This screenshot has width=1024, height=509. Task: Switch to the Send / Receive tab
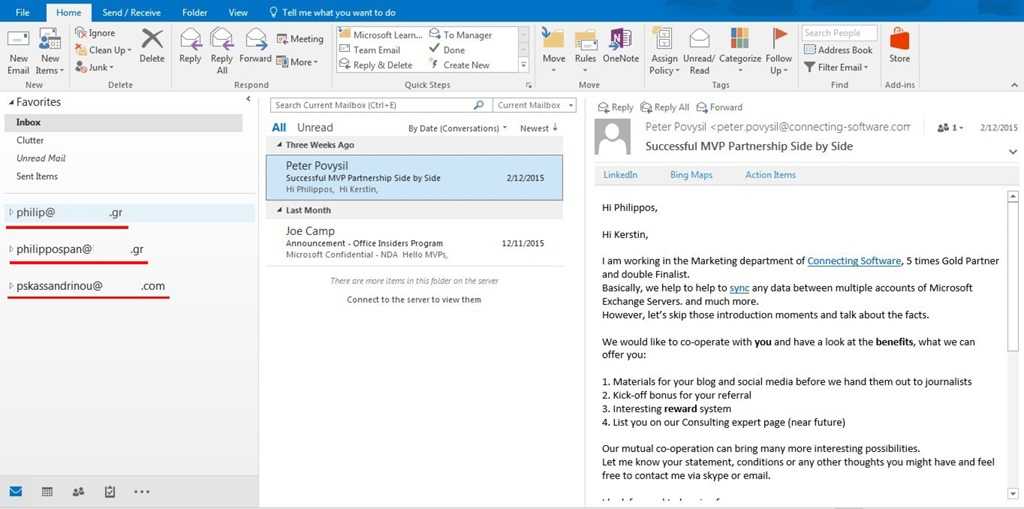coord(131,12)
